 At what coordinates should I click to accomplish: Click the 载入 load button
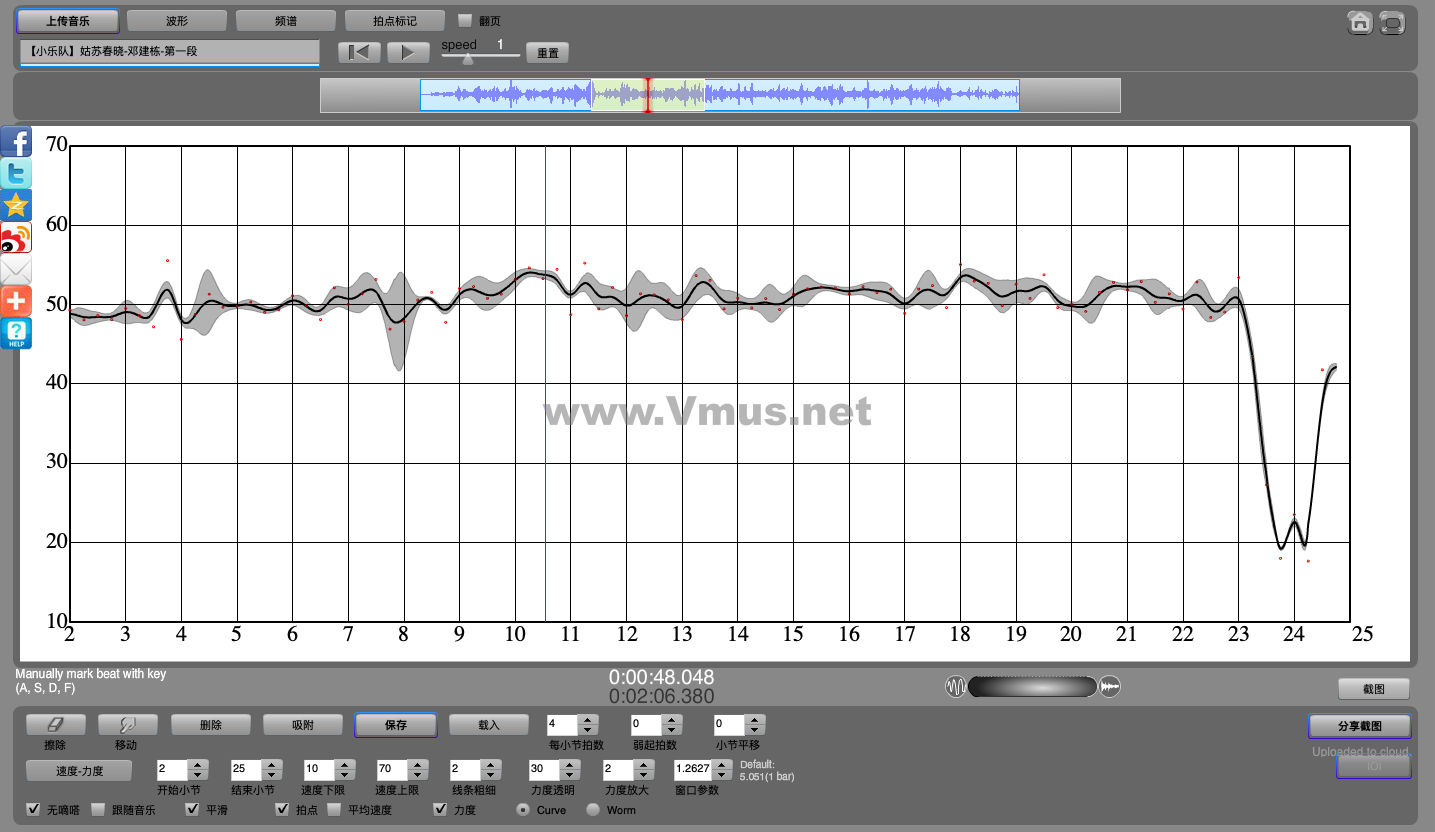[x=489, y=725]
